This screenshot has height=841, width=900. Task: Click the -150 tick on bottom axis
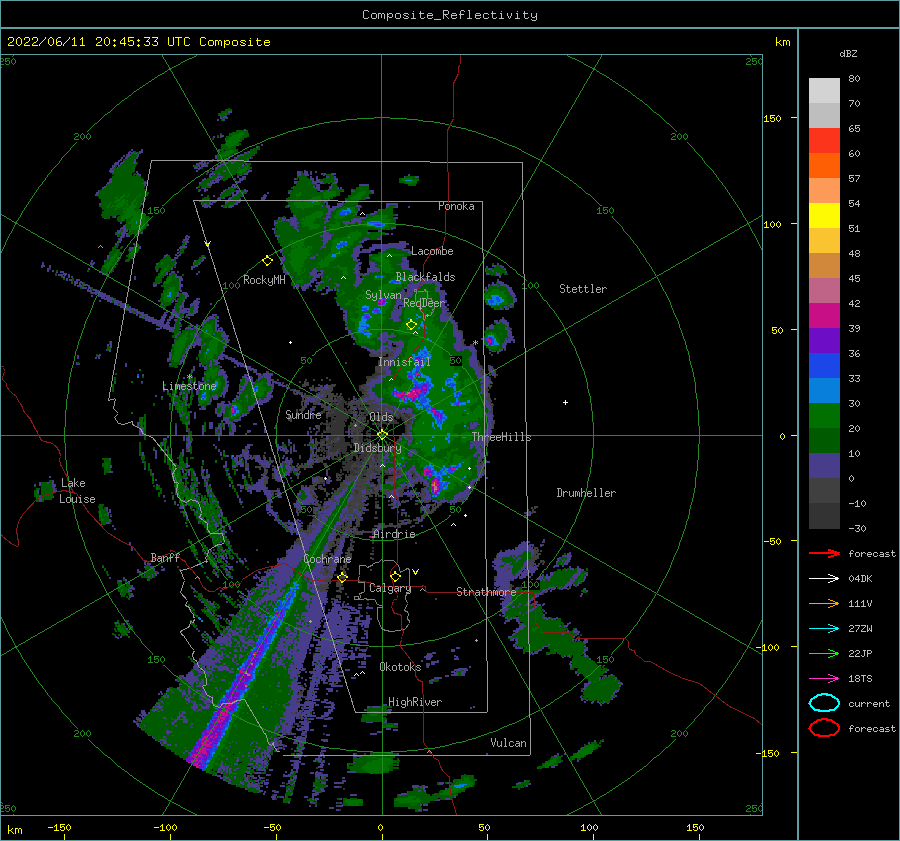click(x=59, y=827)
